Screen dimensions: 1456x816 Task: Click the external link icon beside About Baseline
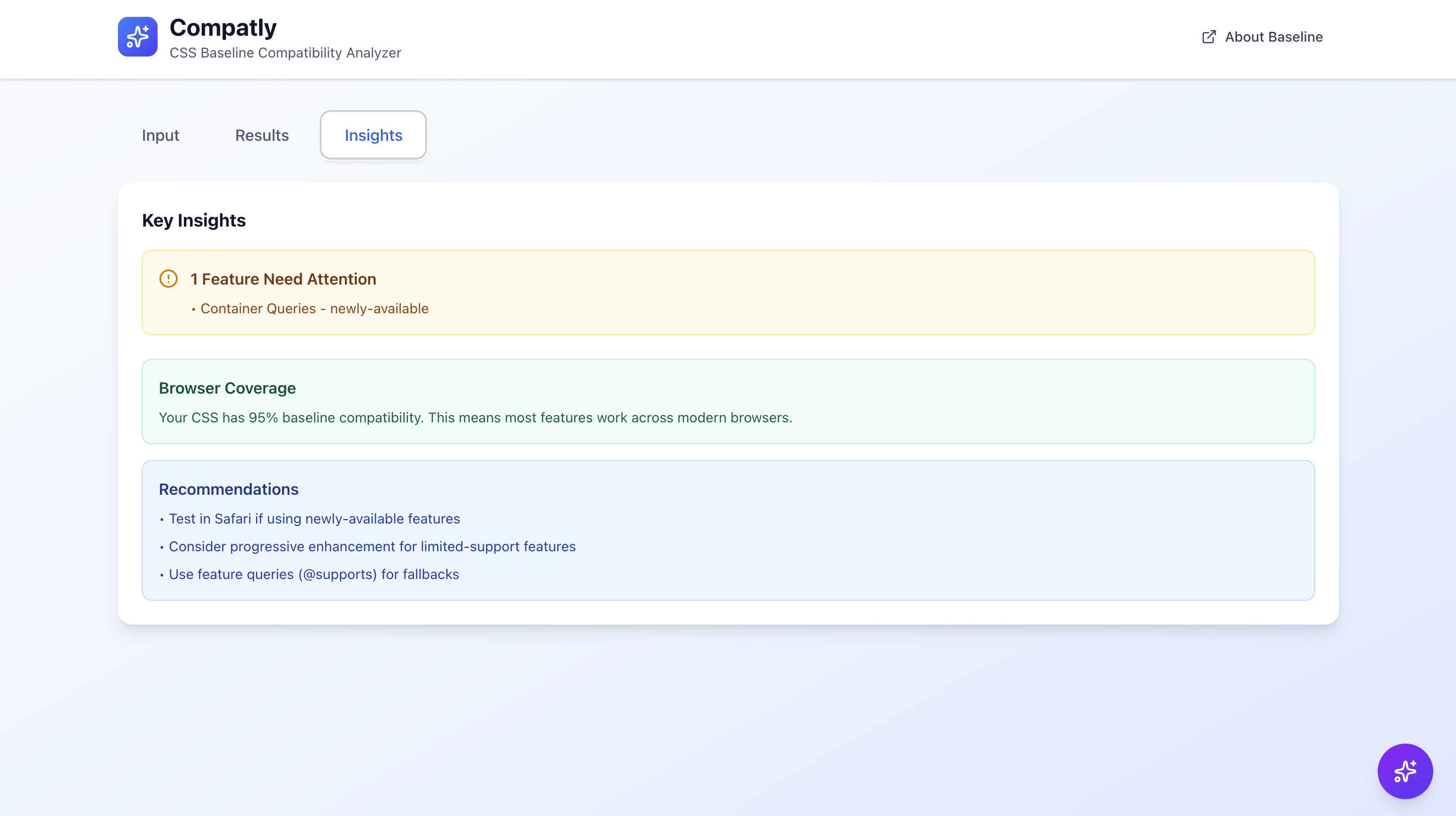(1208, 37)
